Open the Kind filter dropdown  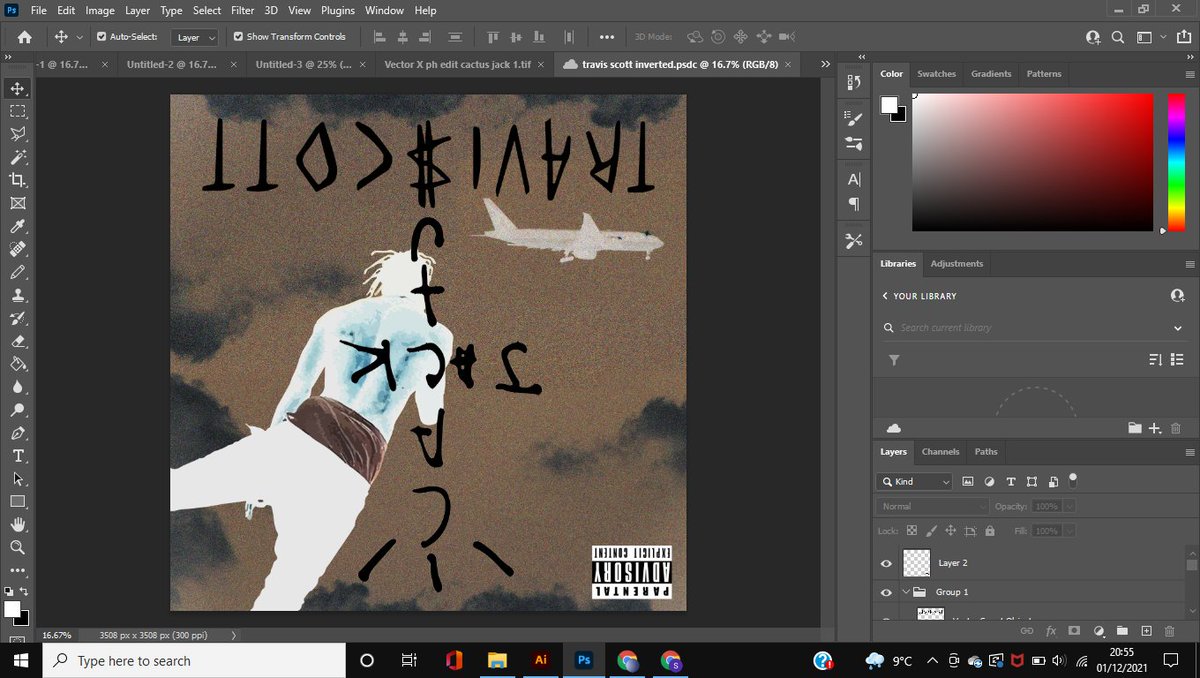[915, 481]
